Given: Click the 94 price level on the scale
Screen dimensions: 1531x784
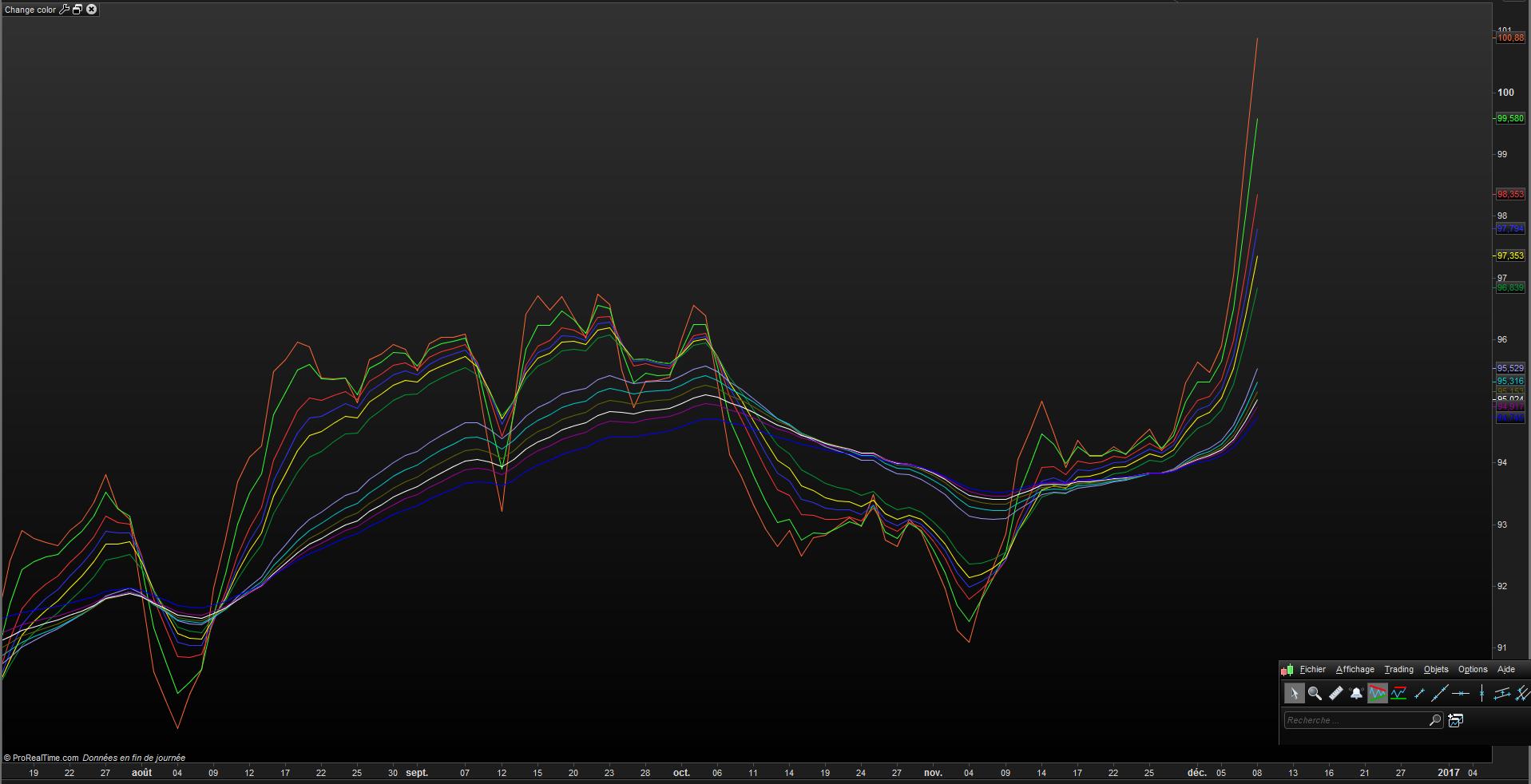Looking at the screenshot, I should click(1502, 463).
